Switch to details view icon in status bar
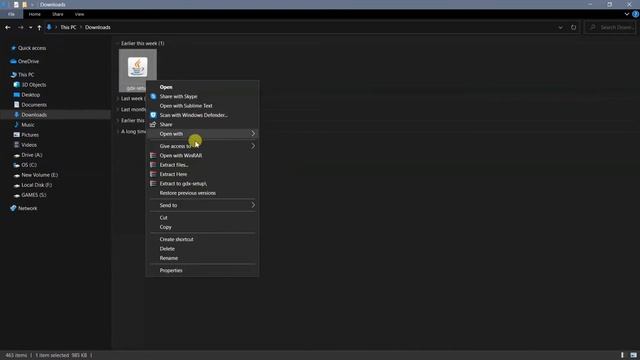This screenshot has width=640, height=360. point(622,356)
